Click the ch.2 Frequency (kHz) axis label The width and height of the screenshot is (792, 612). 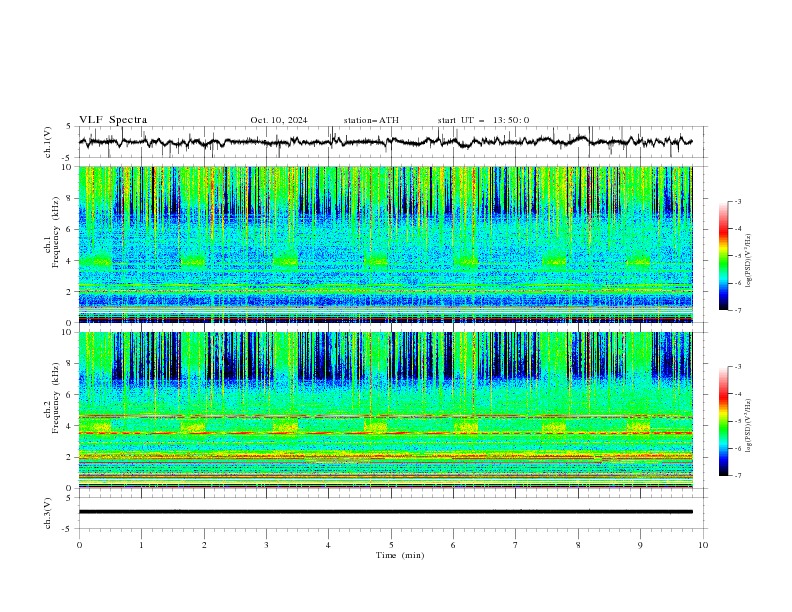click(51, 398)
